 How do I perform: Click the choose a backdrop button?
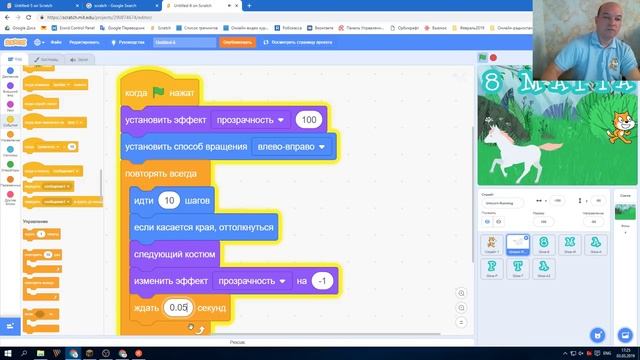click(625, 335)
